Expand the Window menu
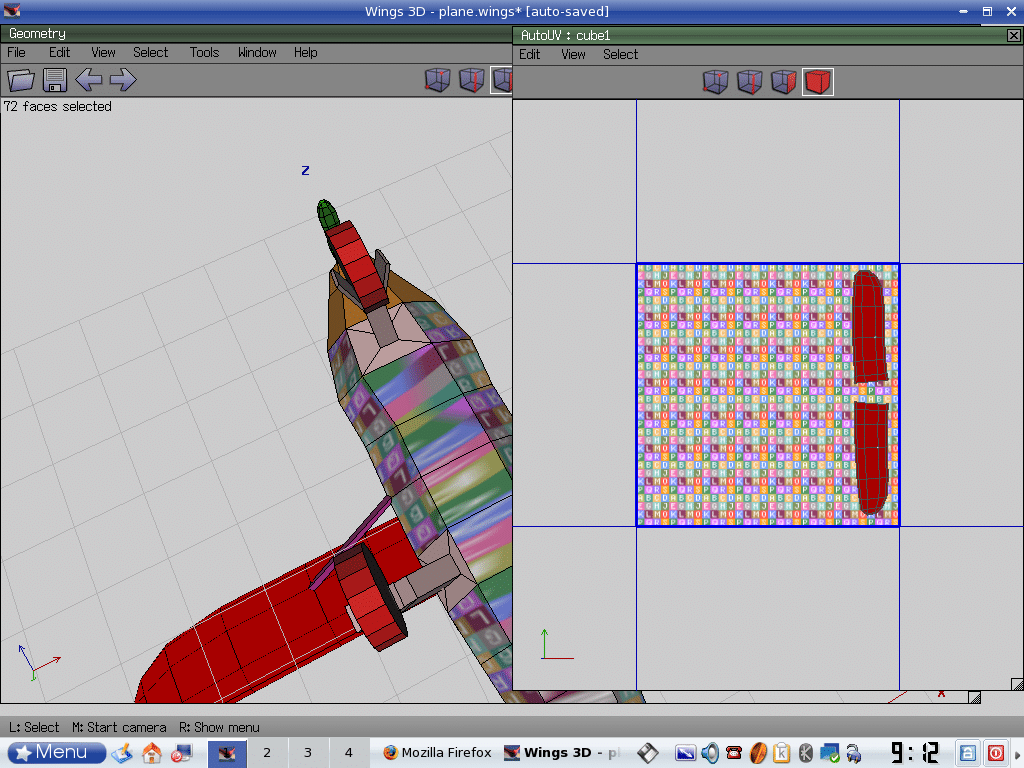Viewport: 1024px width, 768px height. [x=257, y=52]
